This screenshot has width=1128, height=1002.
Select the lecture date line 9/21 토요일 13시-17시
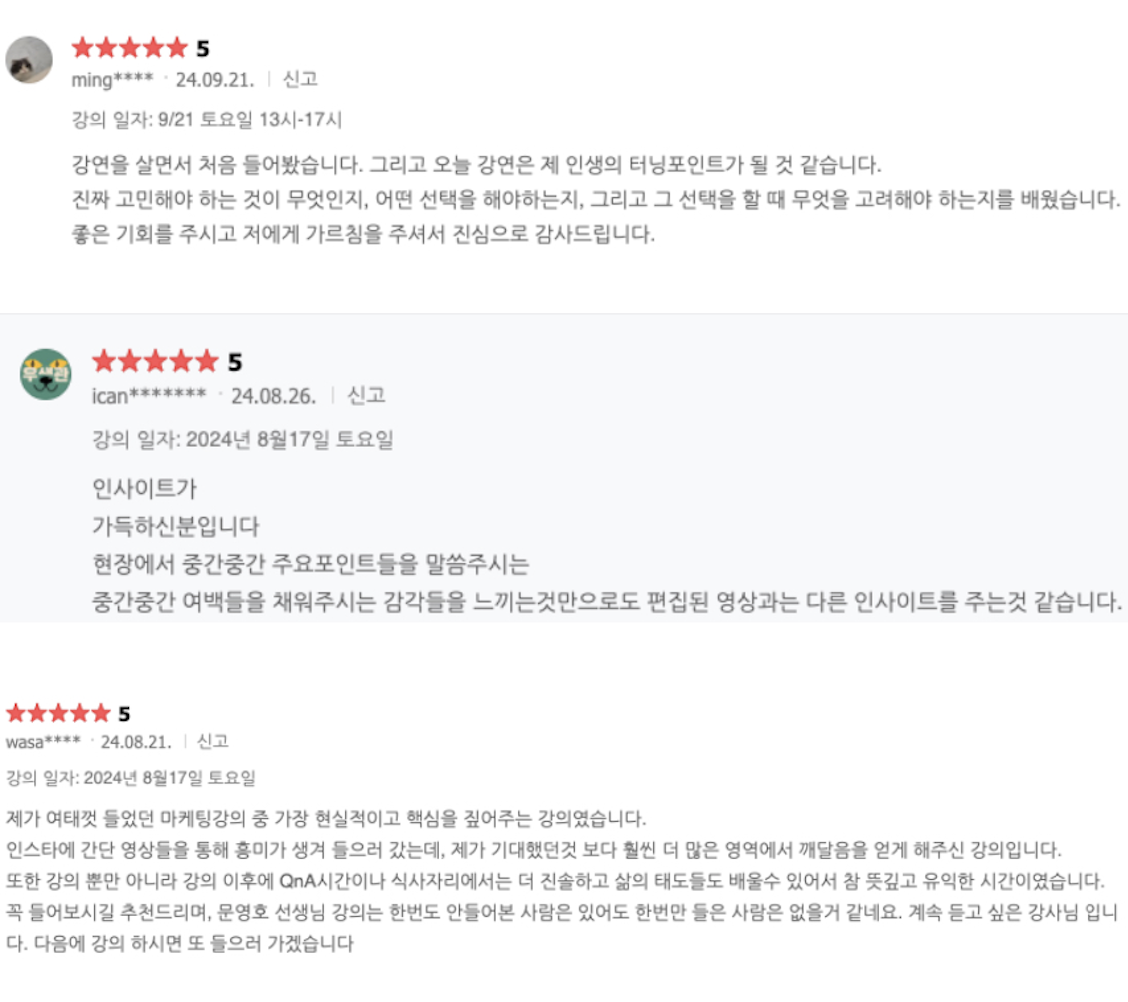206,119
